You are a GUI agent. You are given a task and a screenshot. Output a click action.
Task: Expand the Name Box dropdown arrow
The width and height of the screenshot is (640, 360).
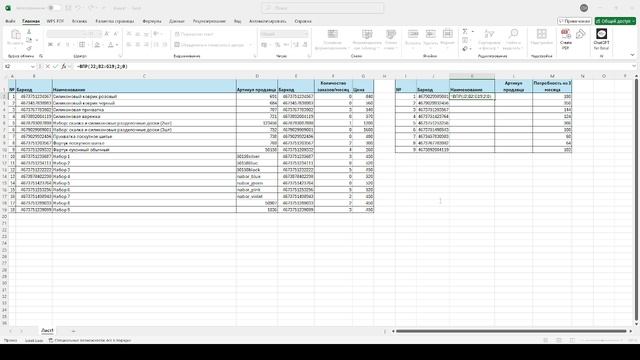coord(33,66)
